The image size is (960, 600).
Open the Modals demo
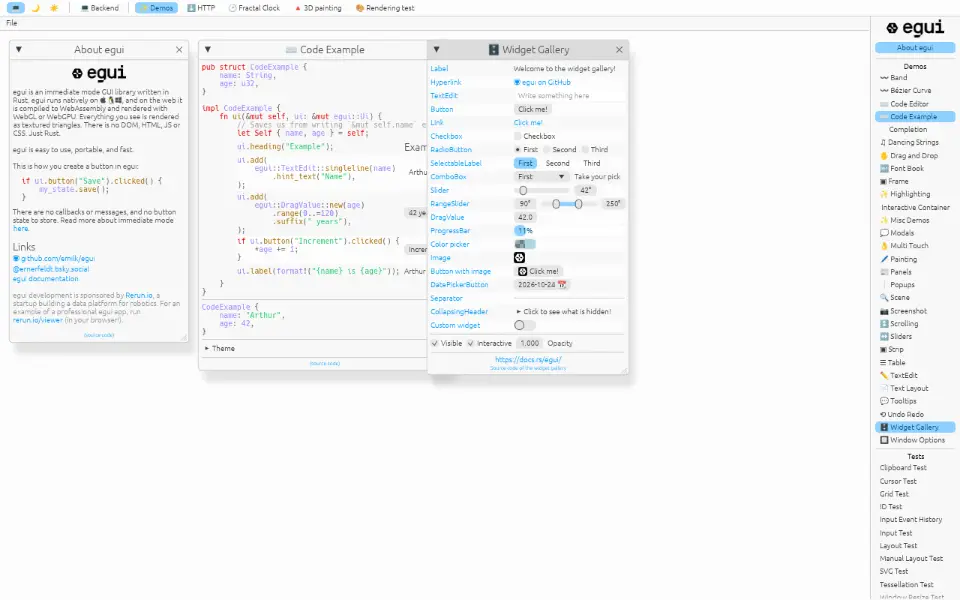897,233
